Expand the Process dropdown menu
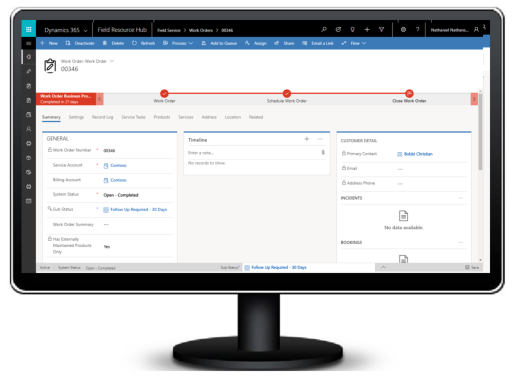 pos(178,43)
